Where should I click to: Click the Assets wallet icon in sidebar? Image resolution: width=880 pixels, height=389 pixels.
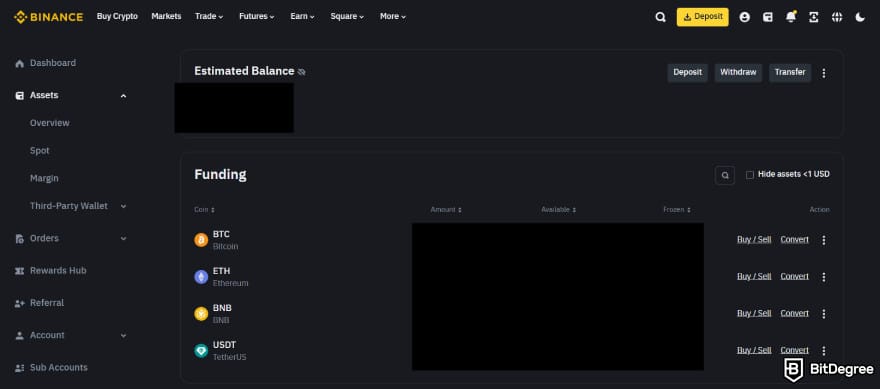tap(20, 95)
